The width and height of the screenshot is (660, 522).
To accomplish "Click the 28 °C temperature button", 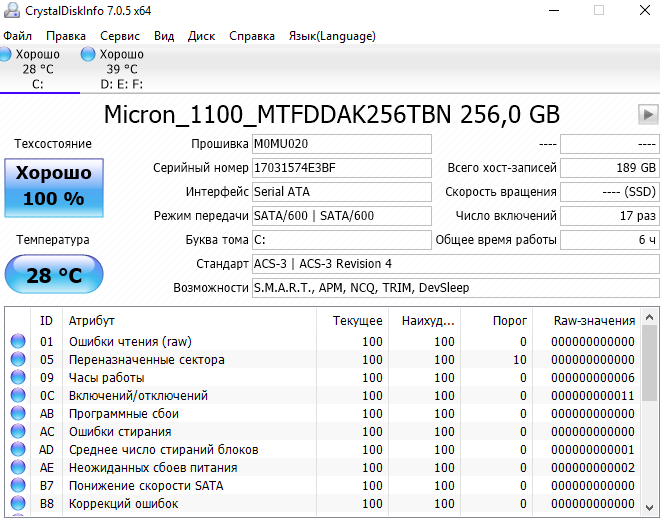I will coord(54,274).
